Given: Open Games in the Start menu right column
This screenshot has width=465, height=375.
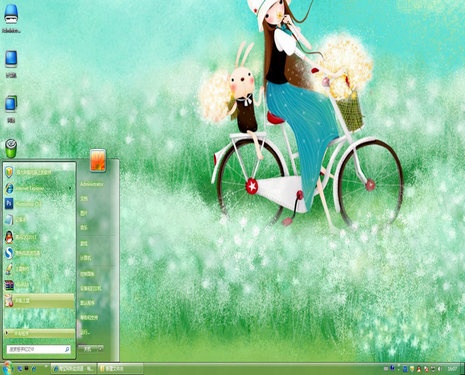Looking at the screenshot, I should point(84,244).
